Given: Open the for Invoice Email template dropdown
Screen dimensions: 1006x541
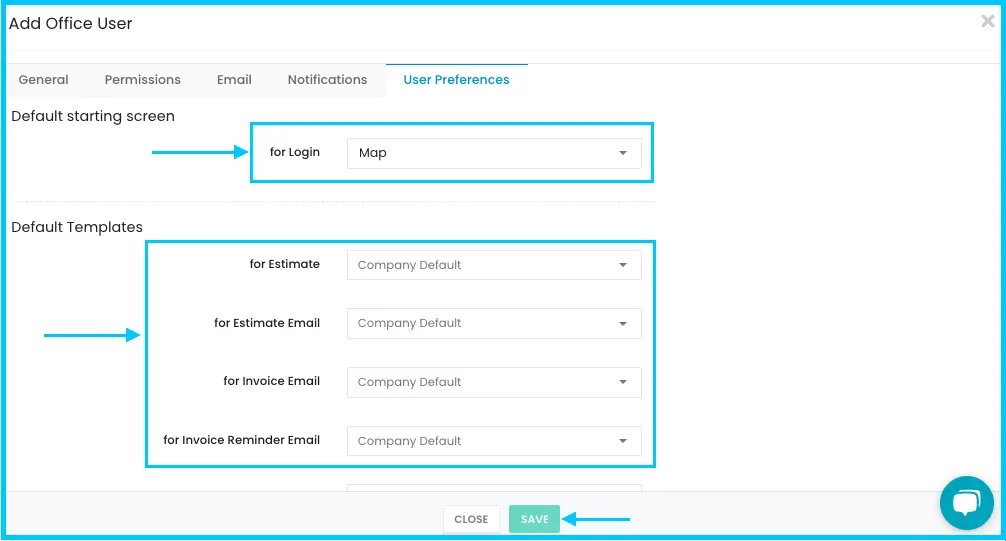Looking at the screenshot, I should (494, 382).
